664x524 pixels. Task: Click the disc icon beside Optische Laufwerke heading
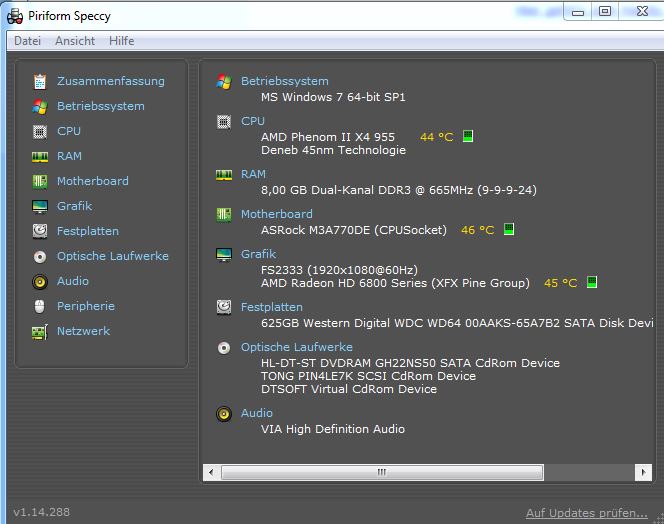click(224, 348)
